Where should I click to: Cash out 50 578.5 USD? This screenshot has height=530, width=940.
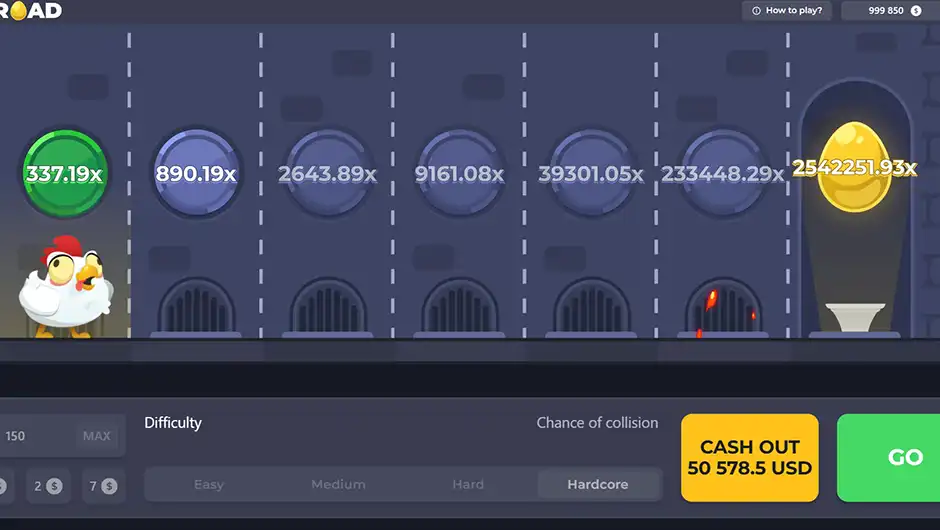pos(749,457)
